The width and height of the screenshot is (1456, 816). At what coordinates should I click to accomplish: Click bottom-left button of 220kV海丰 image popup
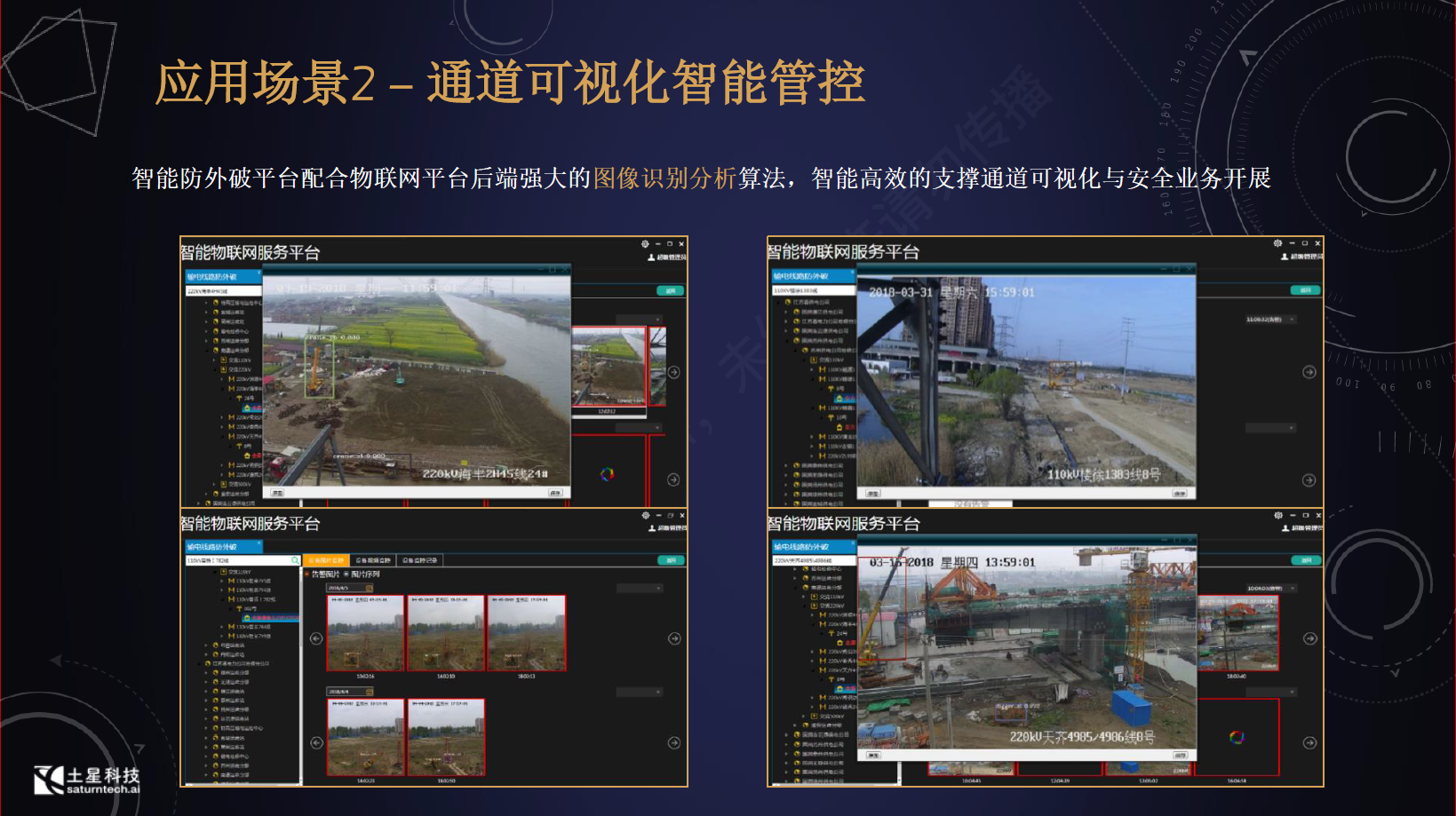(277, 492)
